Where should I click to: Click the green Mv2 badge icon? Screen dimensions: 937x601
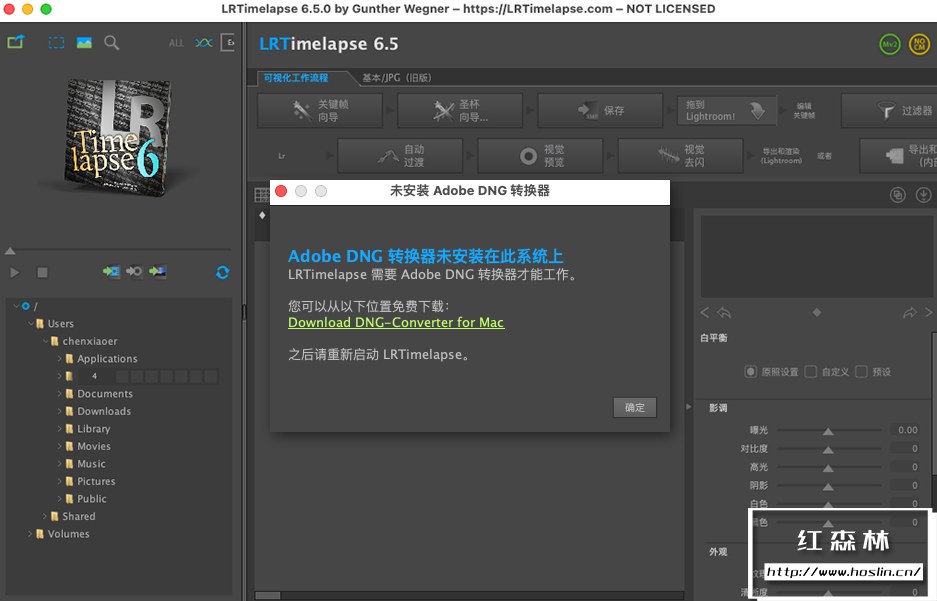click(x=890, y=44)
